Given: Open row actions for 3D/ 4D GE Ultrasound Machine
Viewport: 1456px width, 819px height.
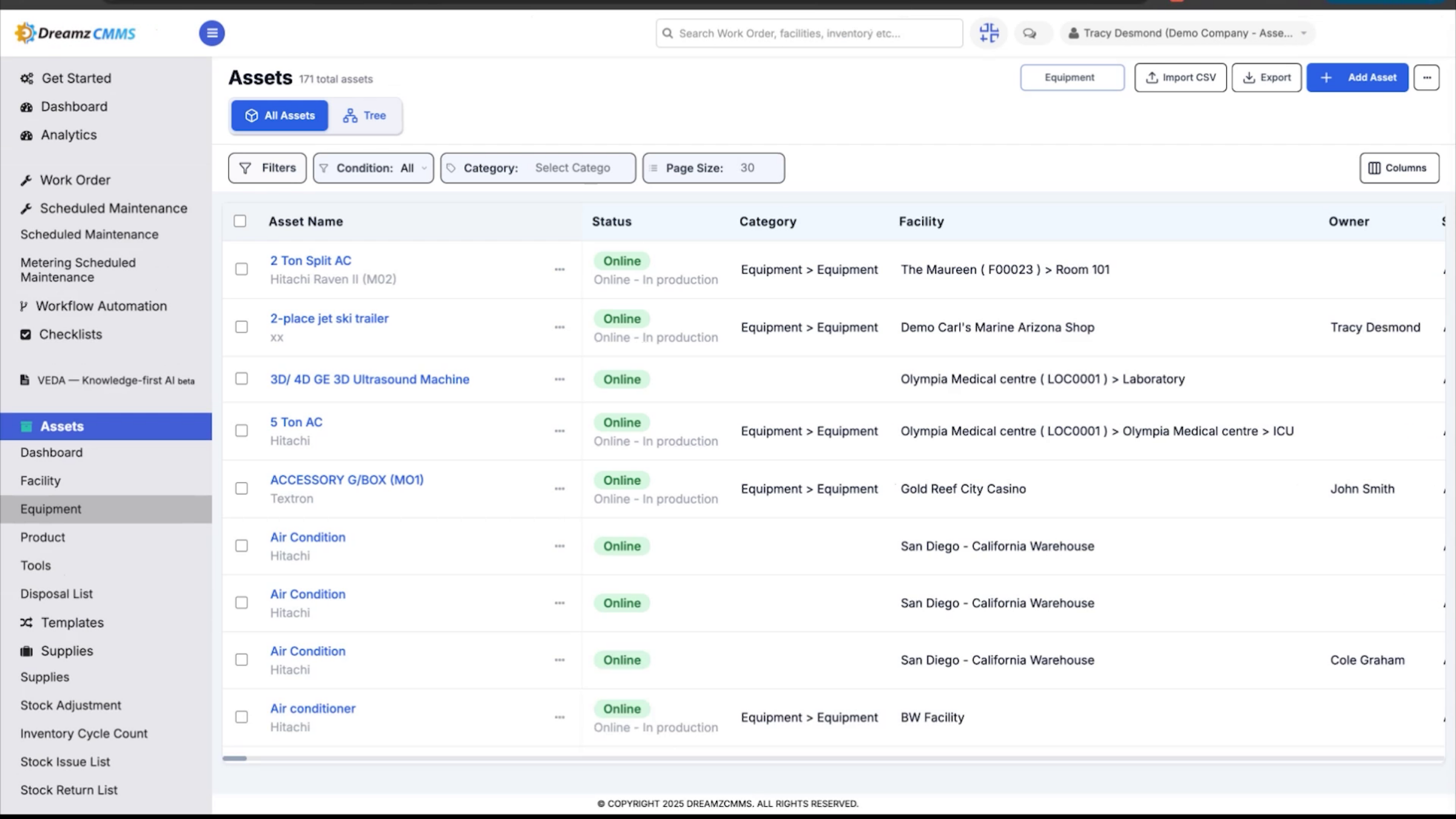Looking at the screenshot, I should pyautogui.click(x=559, y=379).
